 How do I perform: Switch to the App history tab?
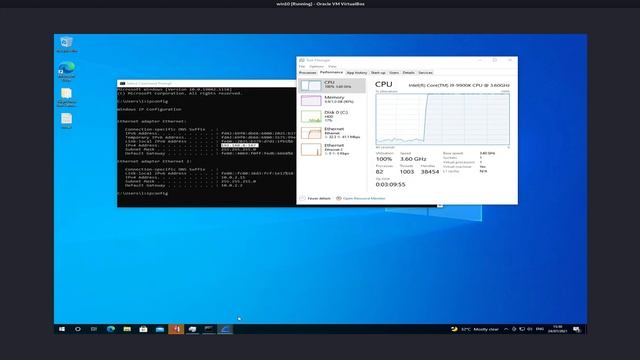click(357, 73)
